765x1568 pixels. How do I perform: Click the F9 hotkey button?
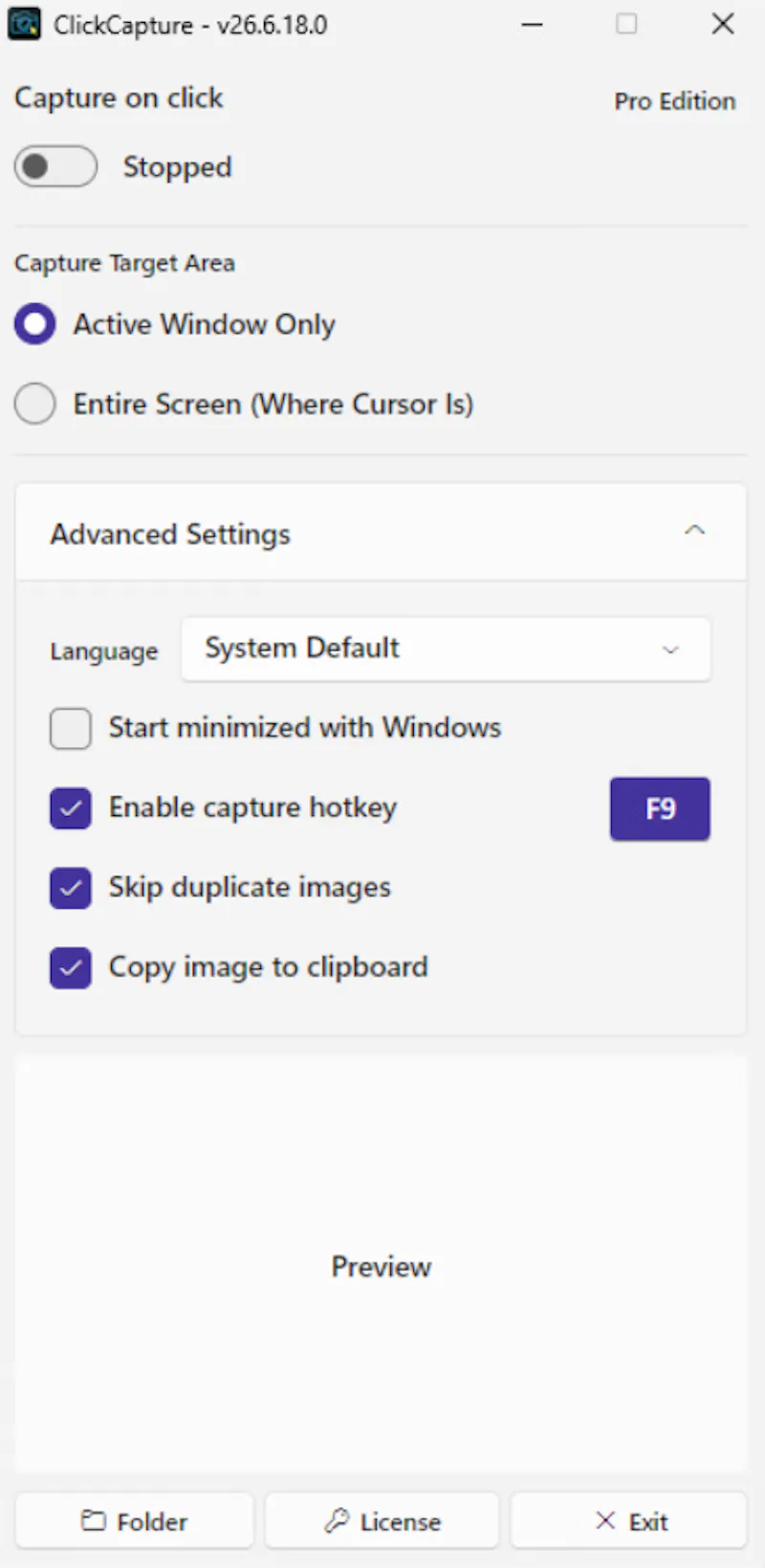click(660, 808)
